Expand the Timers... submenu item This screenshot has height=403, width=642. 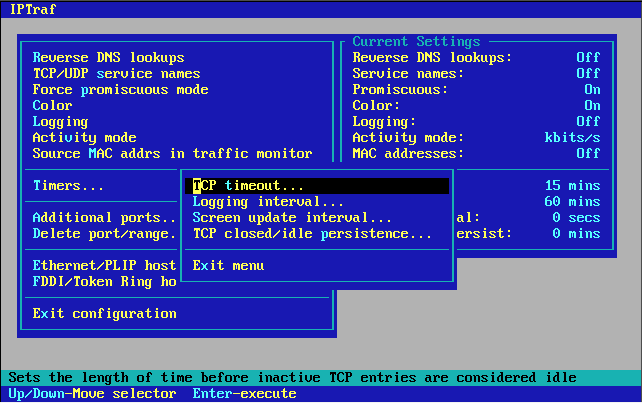coord(68,186)
